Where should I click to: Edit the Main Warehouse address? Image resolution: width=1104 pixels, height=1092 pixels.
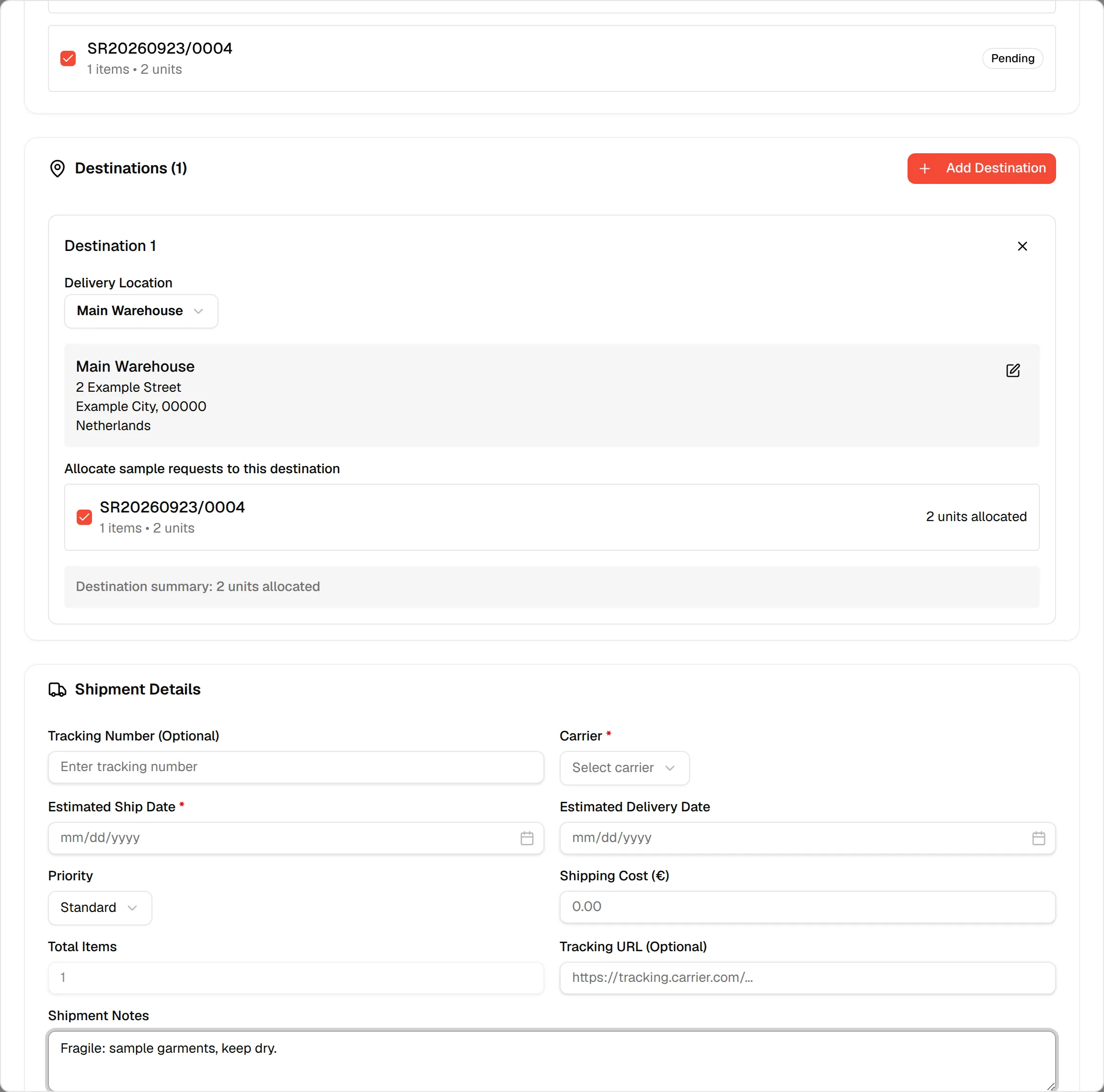click(x=1012, y=371)
